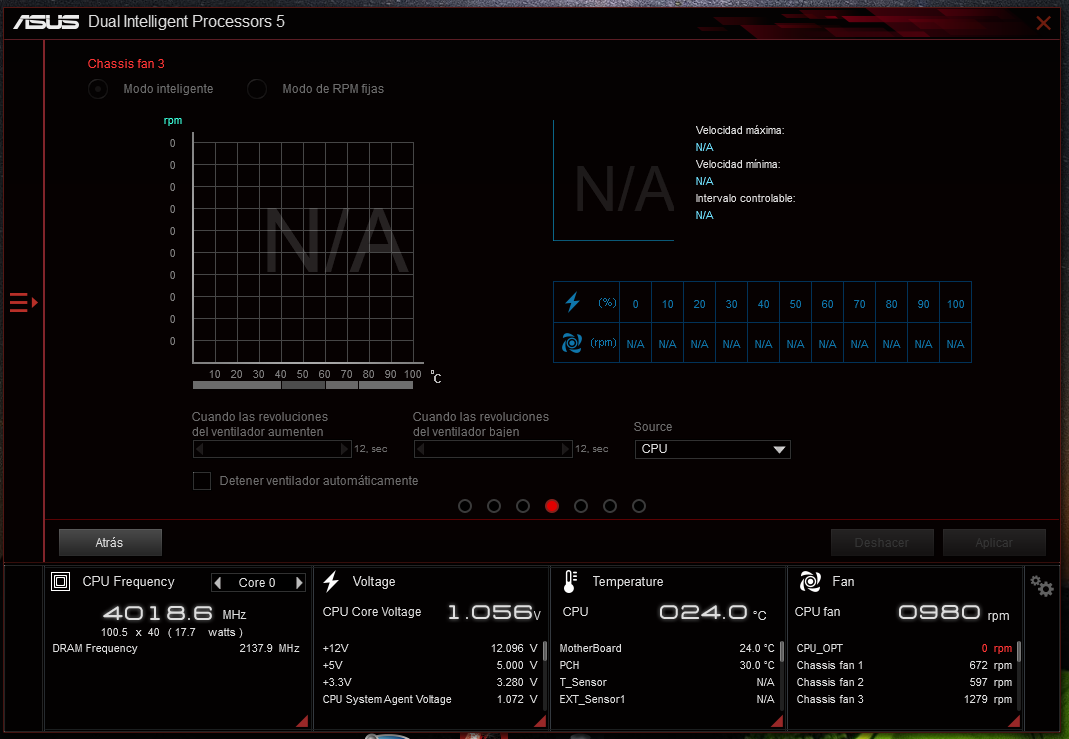
Task: Decrease fan spin-up time left arrow
Action: coord(199,449)
